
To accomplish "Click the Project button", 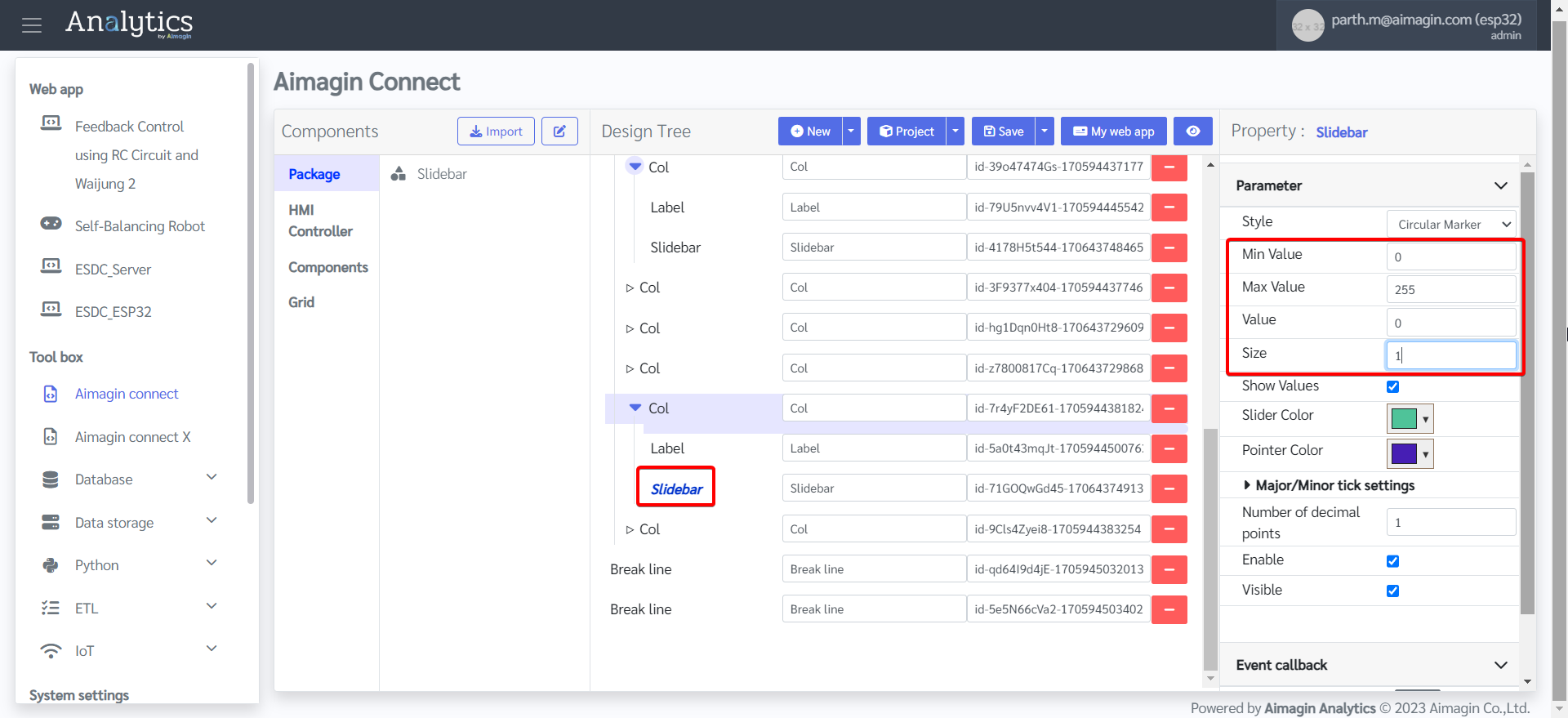I will tap(906, 132).
